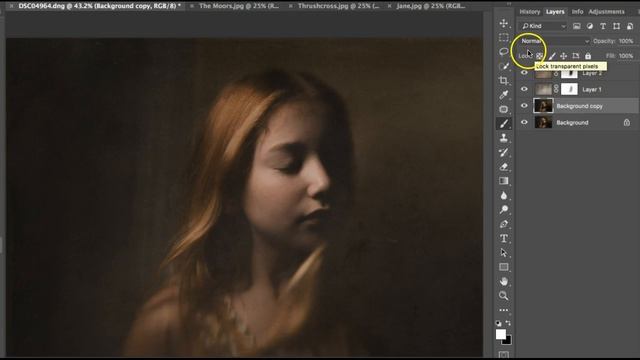
Task: Open the Edit Toolbar three-dots menu
Action: point(504,310)
